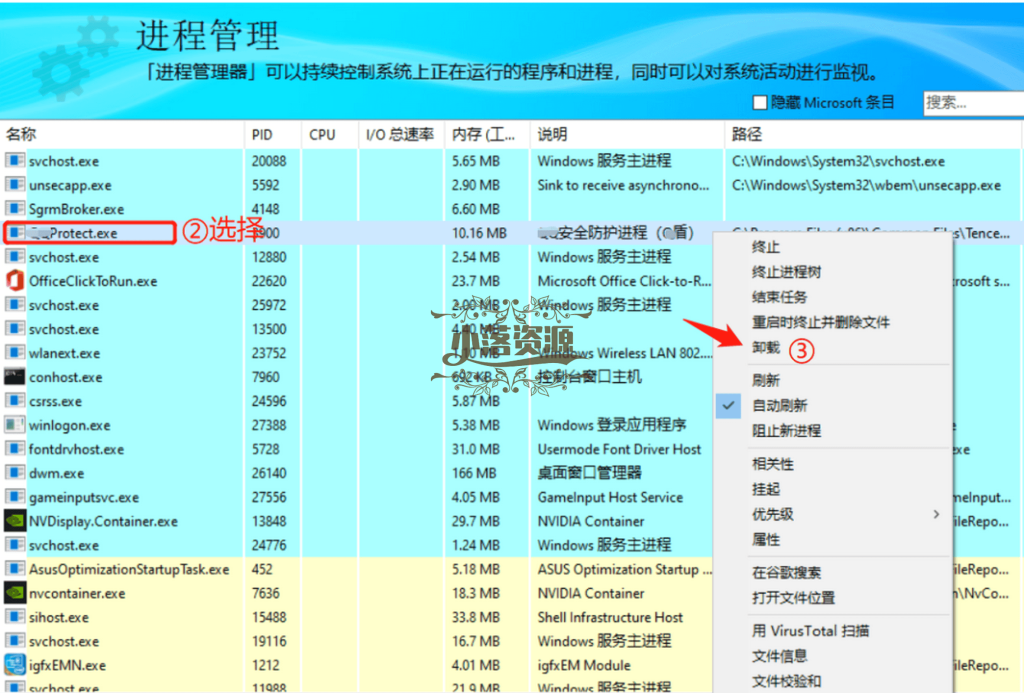Click the C:\Windows\System32\svchost.exe path cell
The width and height of the screenshot is (1024, 693).
(x=839, y=161)
